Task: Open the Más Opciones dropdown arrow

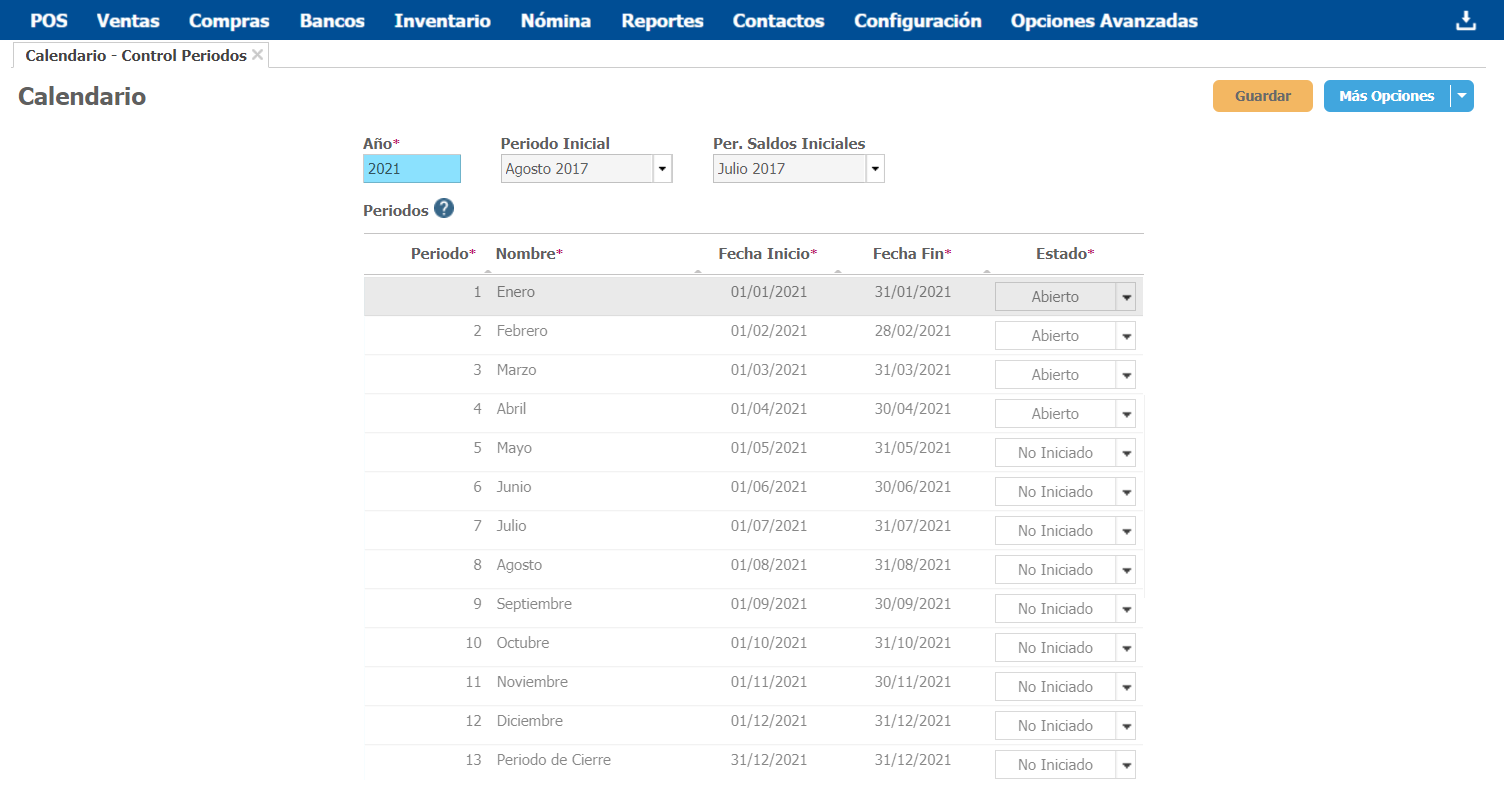Action: pyautogui.click(x=1462, y=96)
